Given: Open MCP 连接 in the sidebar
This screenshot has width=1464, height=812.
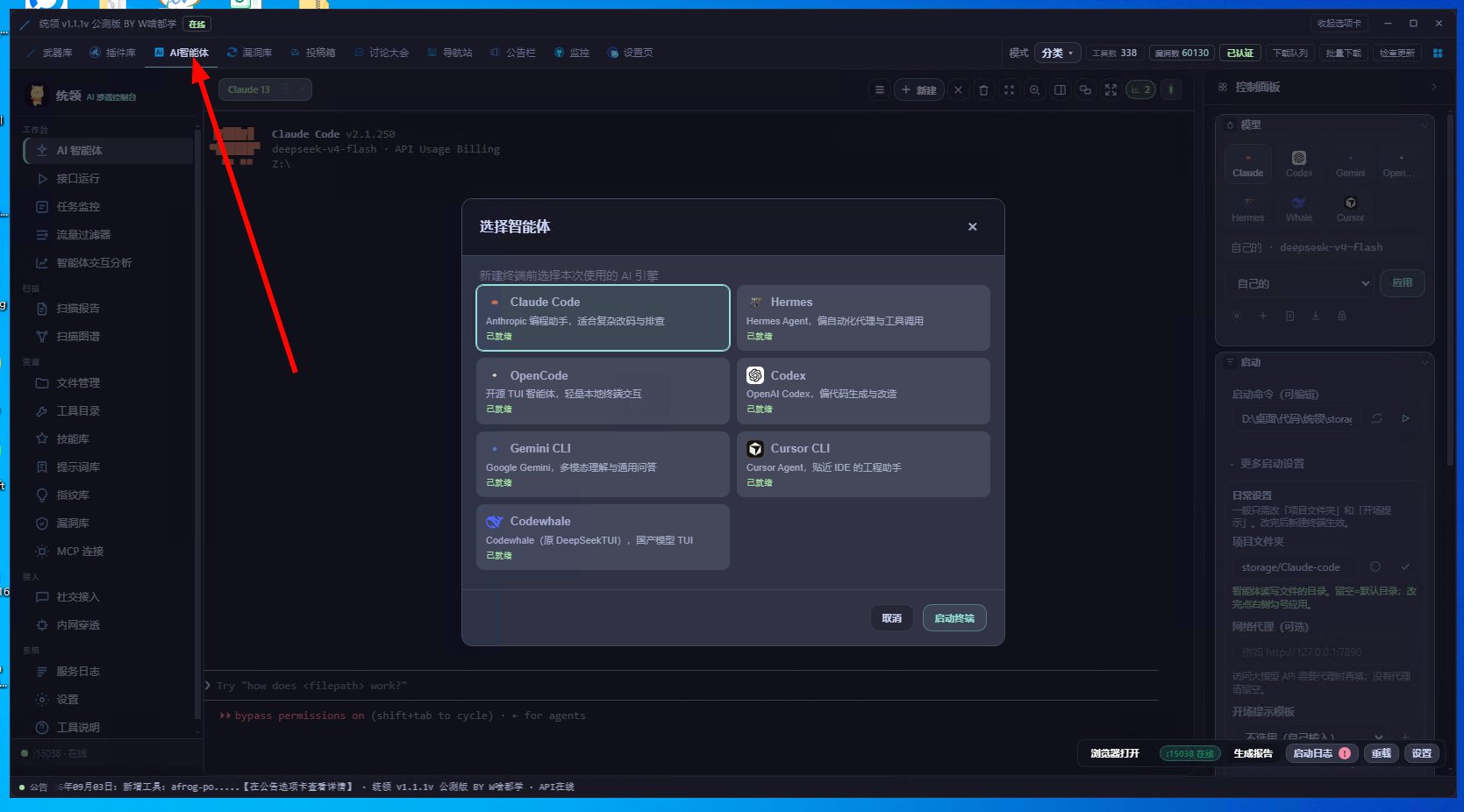Looking at the screenshot, I should click(x=108, y=552).
